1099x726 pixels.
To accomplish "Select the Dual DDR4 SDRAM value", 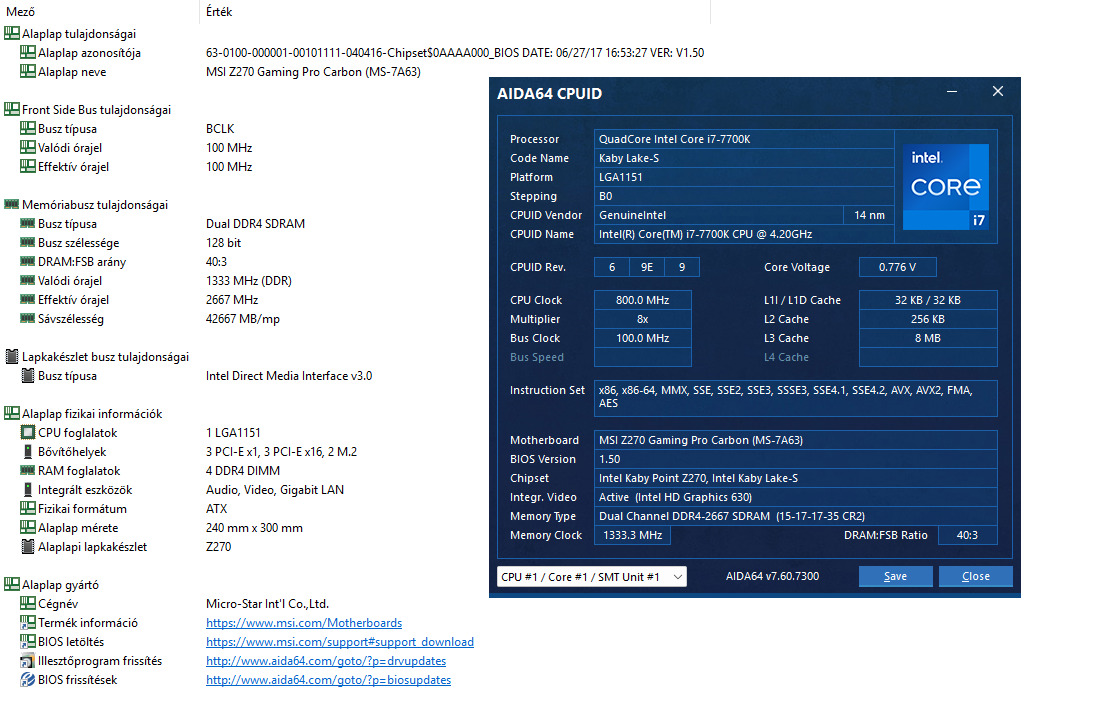I will [255, 224].
